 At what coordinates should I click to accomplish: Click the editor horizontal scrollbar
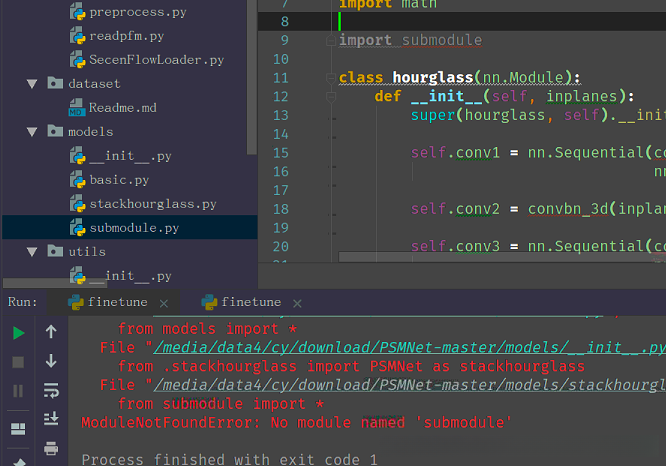click(x=502, y=257)
